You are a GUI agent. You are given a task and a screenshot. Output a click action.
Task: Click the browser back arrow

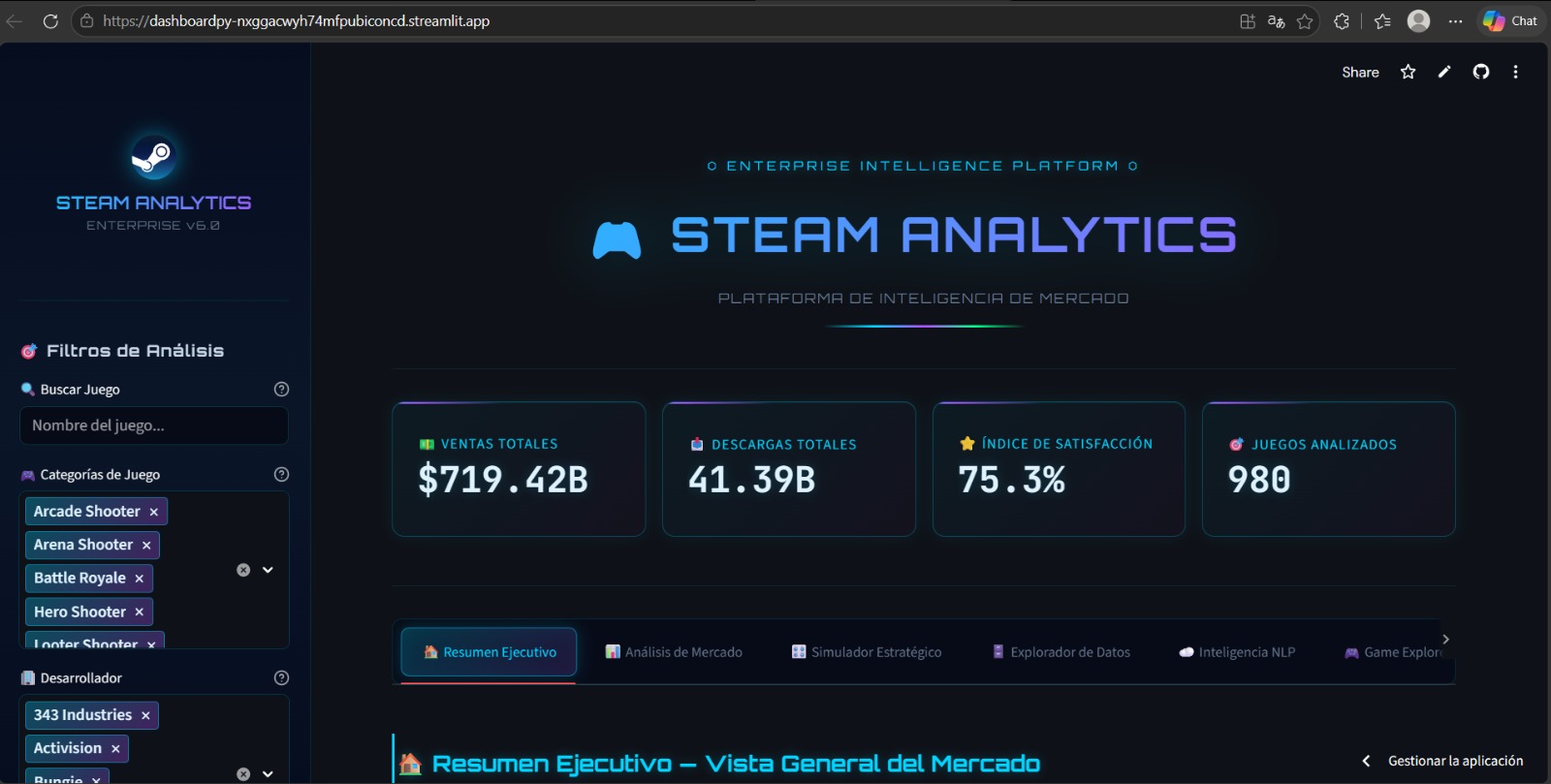click(x=15, y=20)
